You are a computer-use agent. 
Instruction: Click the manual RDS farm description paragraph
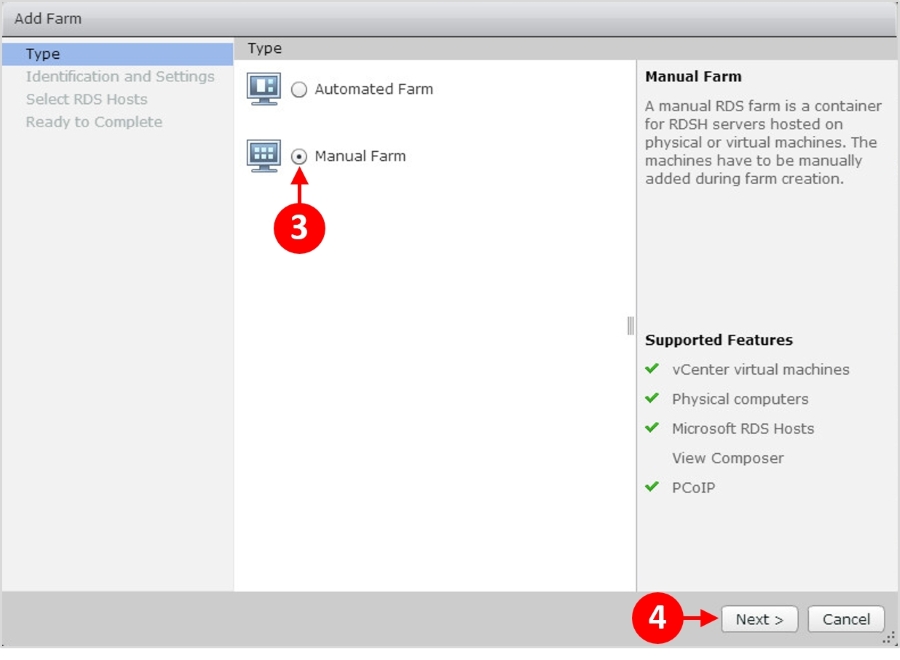click(x=763, y=142)
